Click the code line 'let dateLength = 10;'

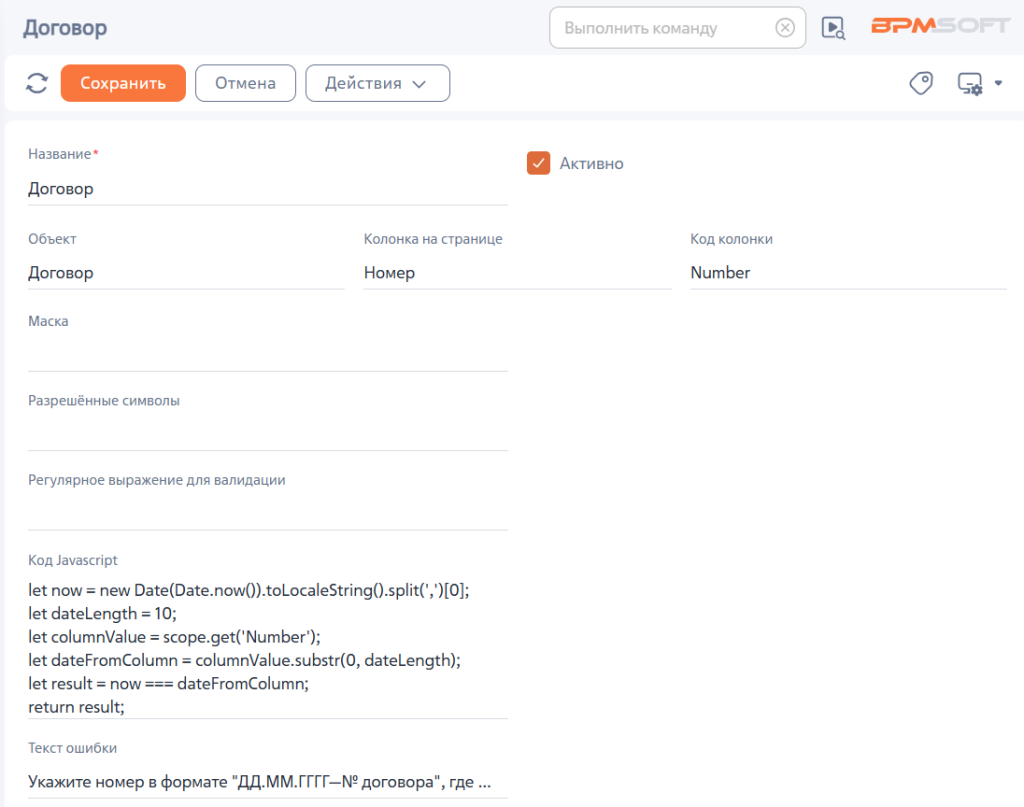pyautogui.click(x=103, y=614)
